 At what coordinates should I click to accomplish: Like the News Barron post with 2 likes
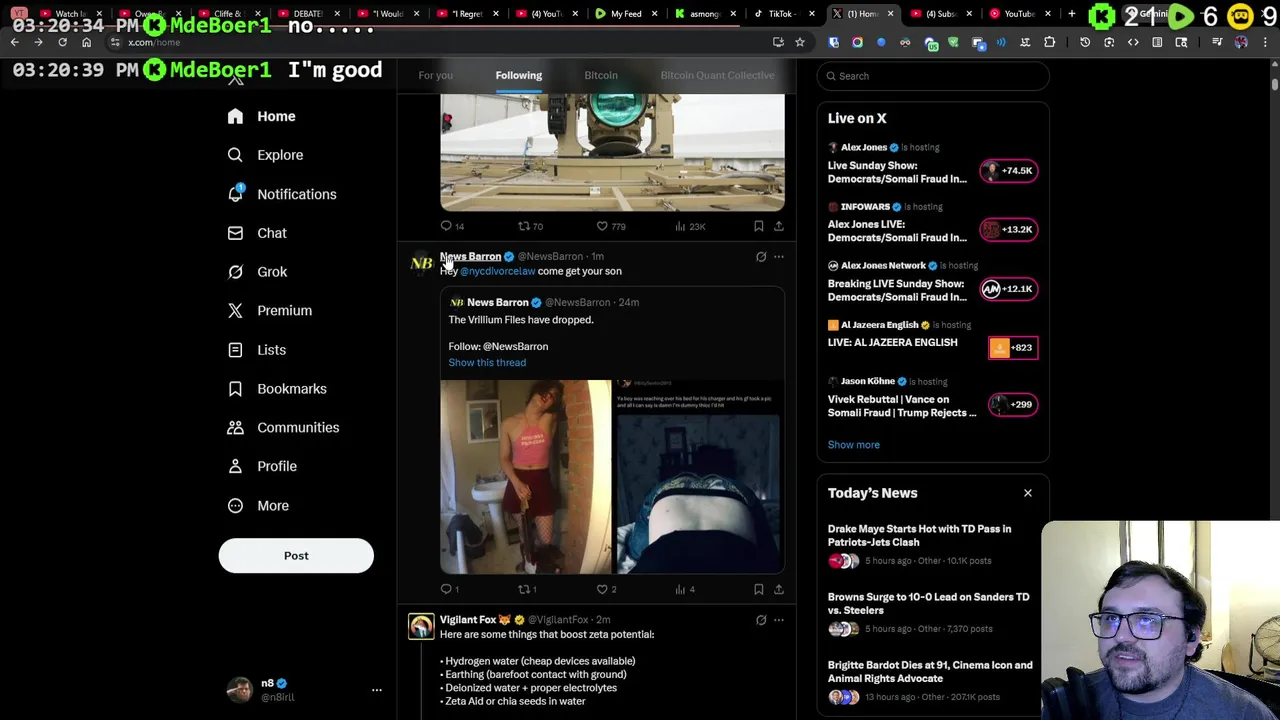pyautogui.click(x=606, y=589)
